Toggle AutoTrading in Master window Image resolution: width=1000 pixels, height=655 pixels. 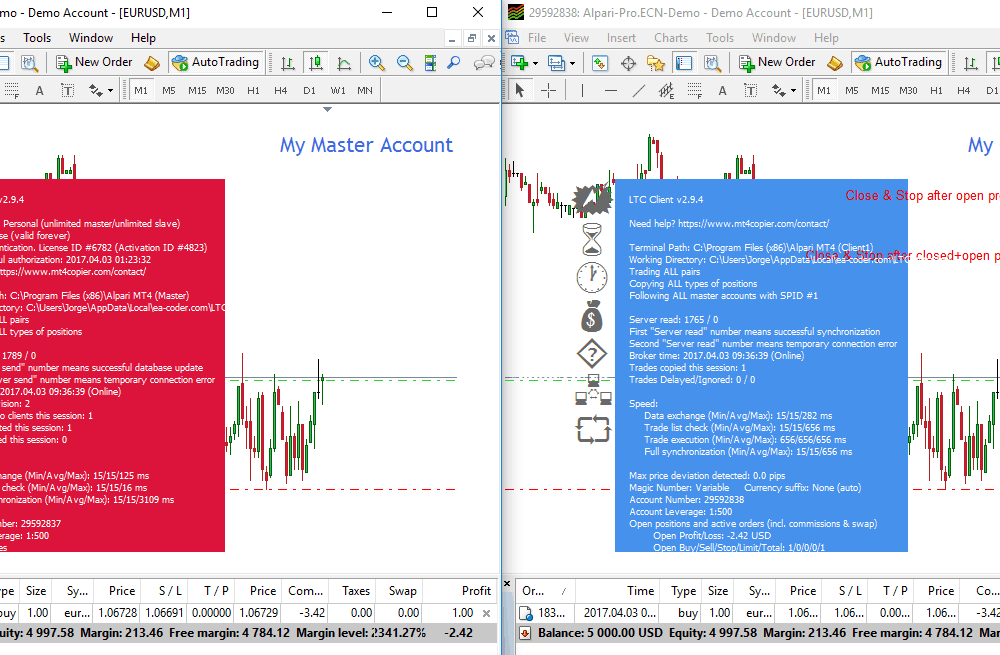pos(217,63)
